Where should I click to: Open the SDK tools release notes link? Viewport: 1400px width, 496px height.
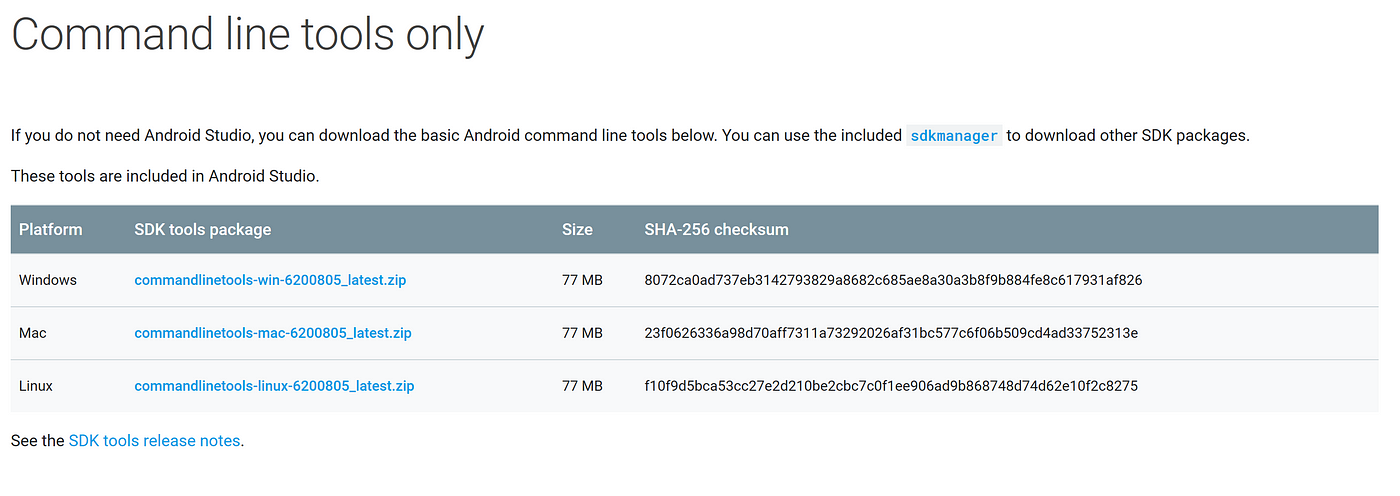coord(154,440)
